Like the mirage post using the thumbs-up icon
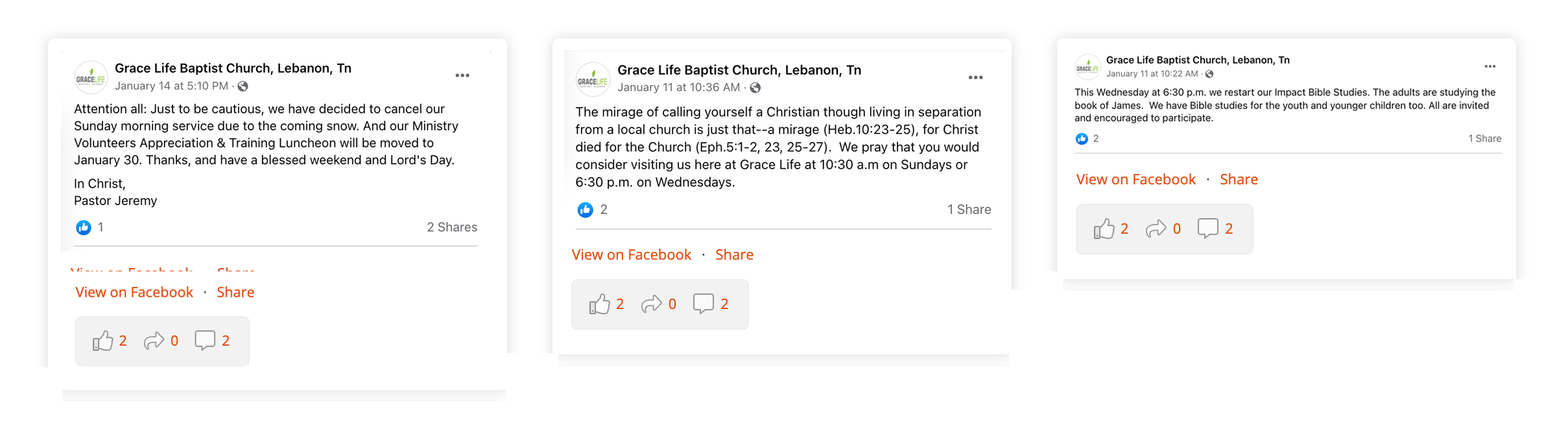The height and width of the screenshot is (422, 1568). (599, 304)
